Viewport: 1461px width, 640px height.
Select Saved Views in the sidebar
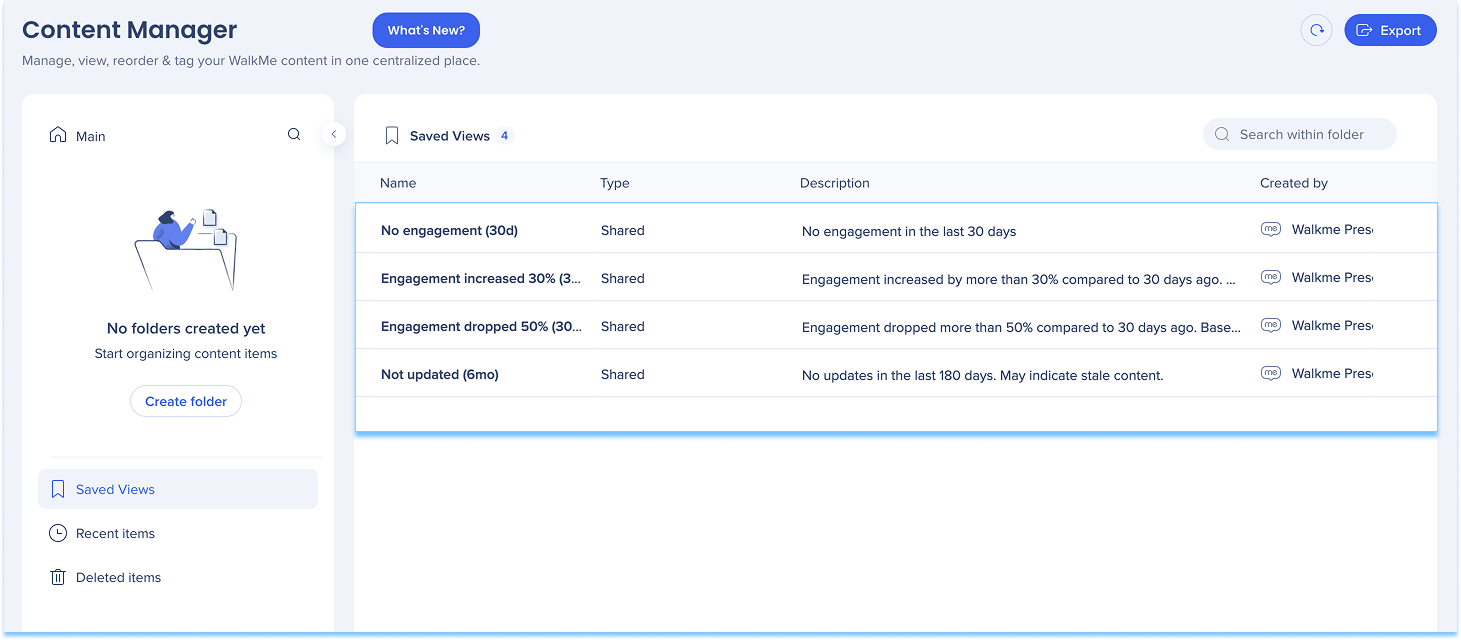115,489
